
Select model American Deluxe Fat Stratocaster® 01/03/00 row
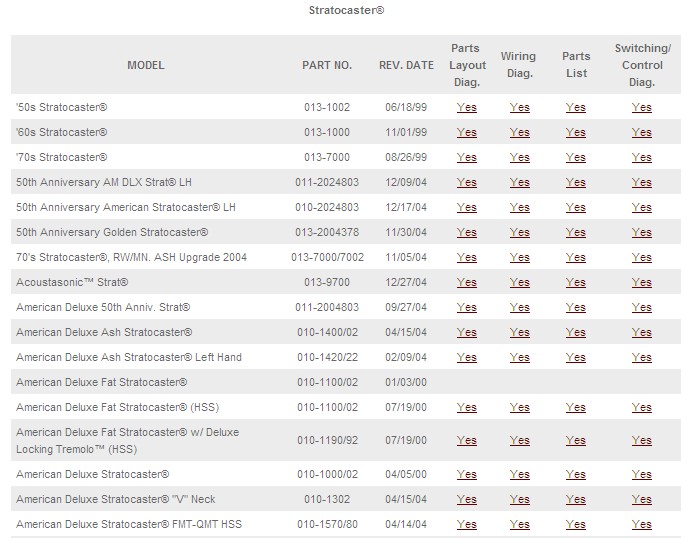point(102,382)
